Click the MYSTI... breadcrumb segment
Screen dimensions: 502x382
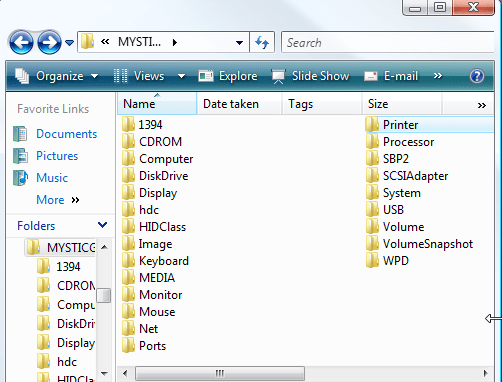139,42
